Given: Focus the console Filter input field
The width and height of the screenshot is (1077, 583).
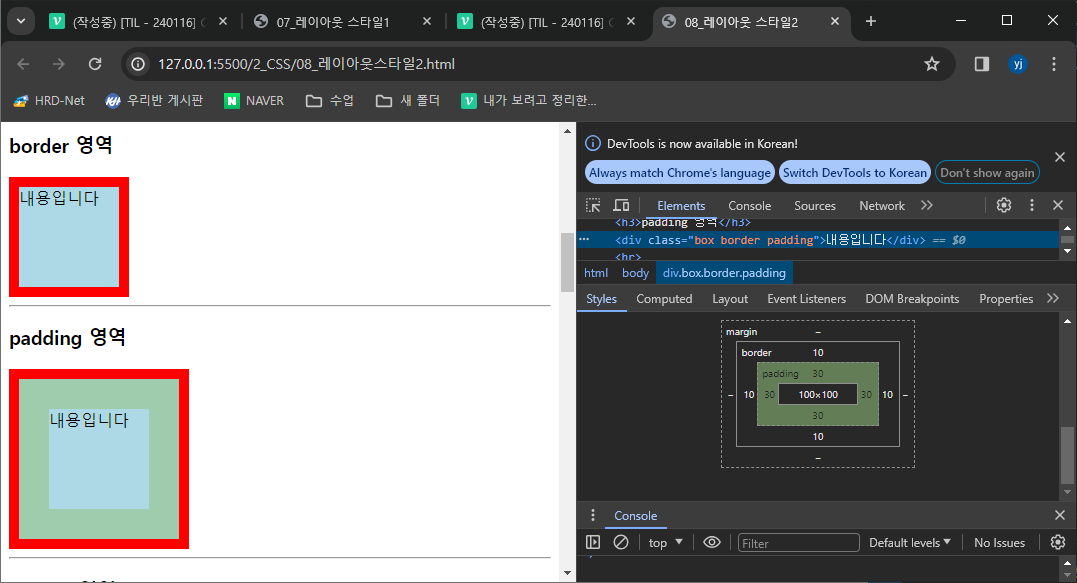Looking at the screenshot, I should tap(798, 542).
